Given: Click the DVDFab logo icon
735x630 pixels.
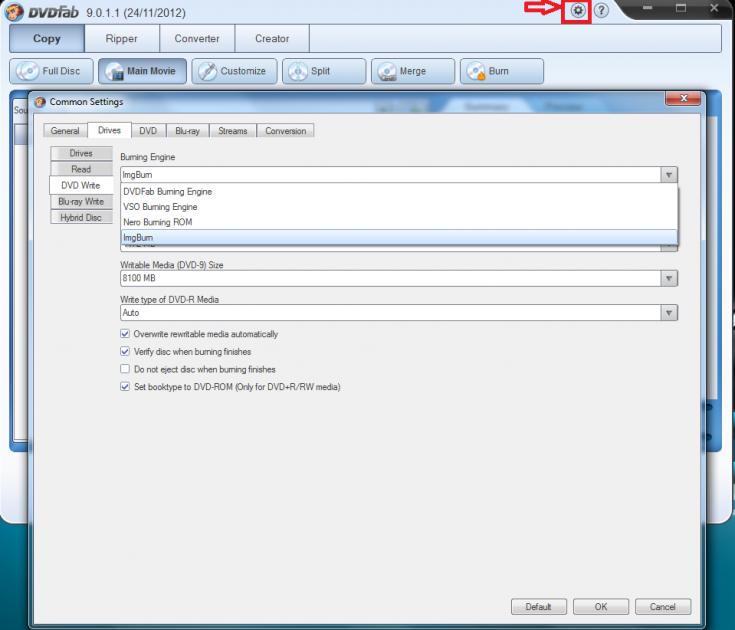Looking at the screenshot, I should click(14, 11).
